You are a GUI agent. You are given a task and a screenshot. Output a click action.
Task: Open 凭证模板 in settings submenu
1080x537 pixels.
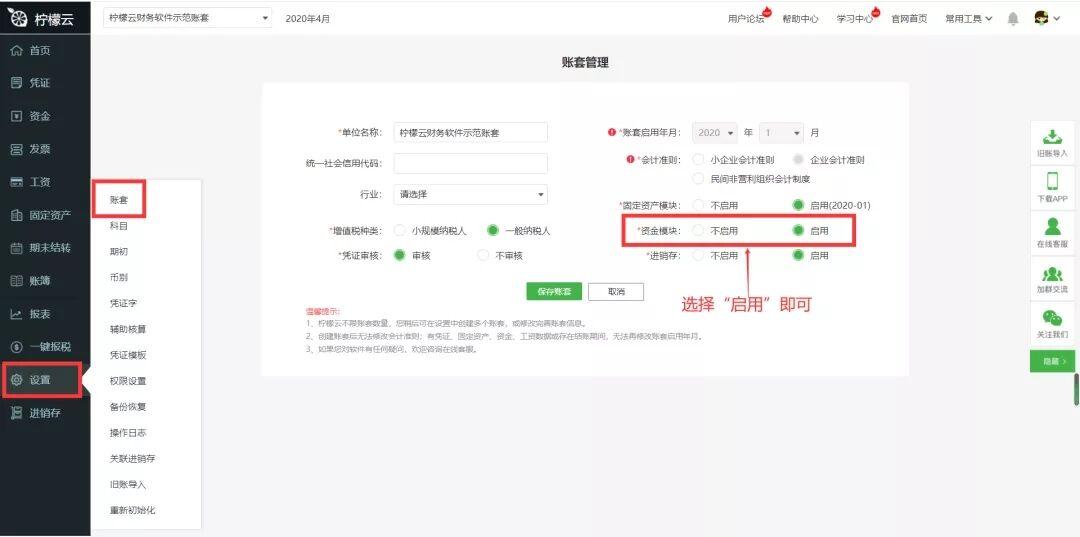click(127, 355)
